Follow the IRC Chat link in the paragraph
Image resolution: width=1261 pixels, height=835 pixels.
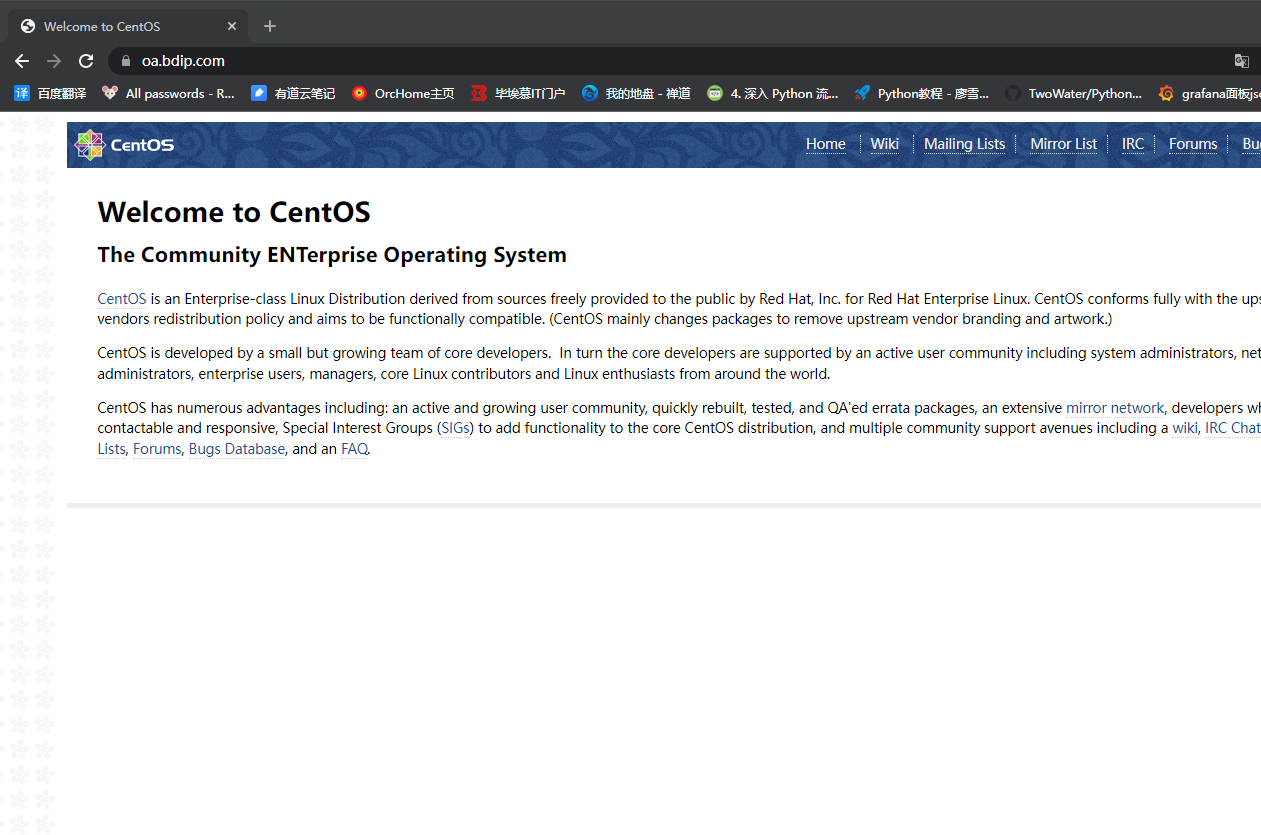(x=1233, y=428)
